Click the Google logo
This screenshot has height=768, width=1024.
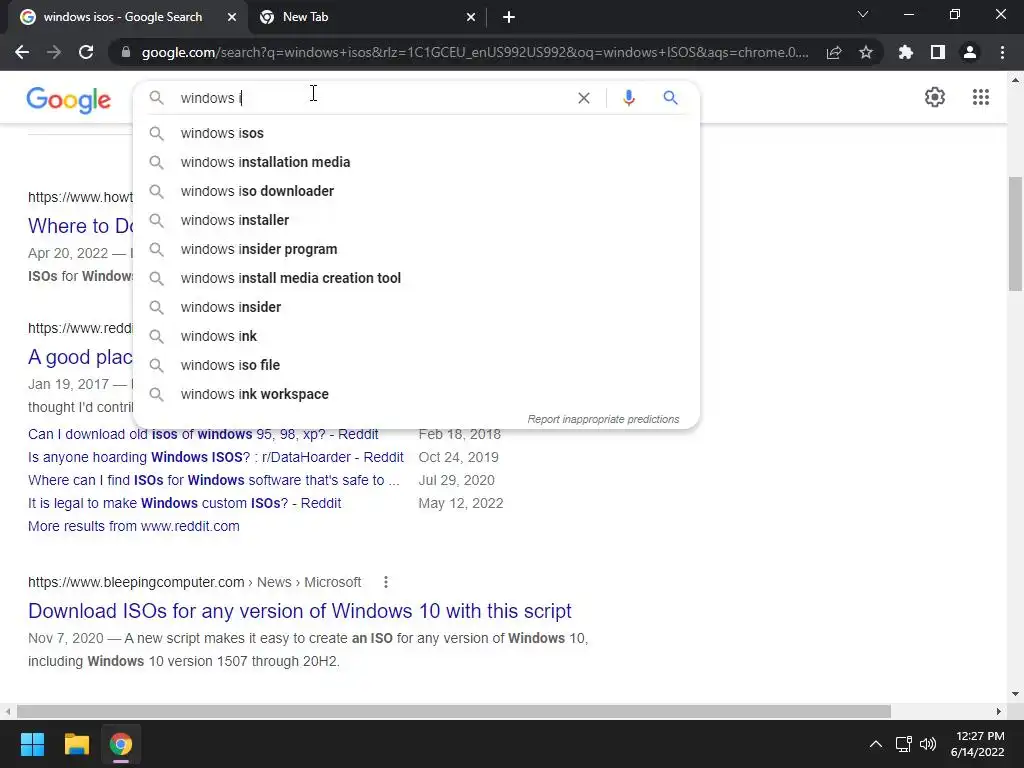coord(69,99)
